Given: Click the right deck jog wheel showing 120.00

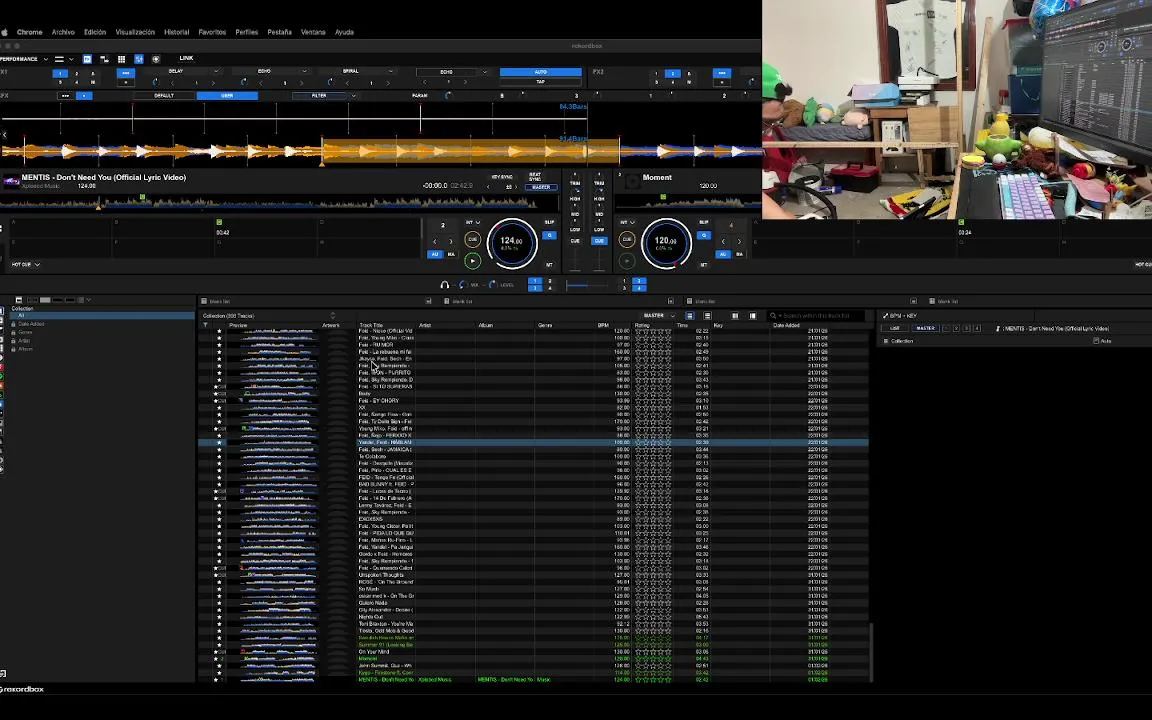Looking at the screenshot, I should [x=666, y=243].
